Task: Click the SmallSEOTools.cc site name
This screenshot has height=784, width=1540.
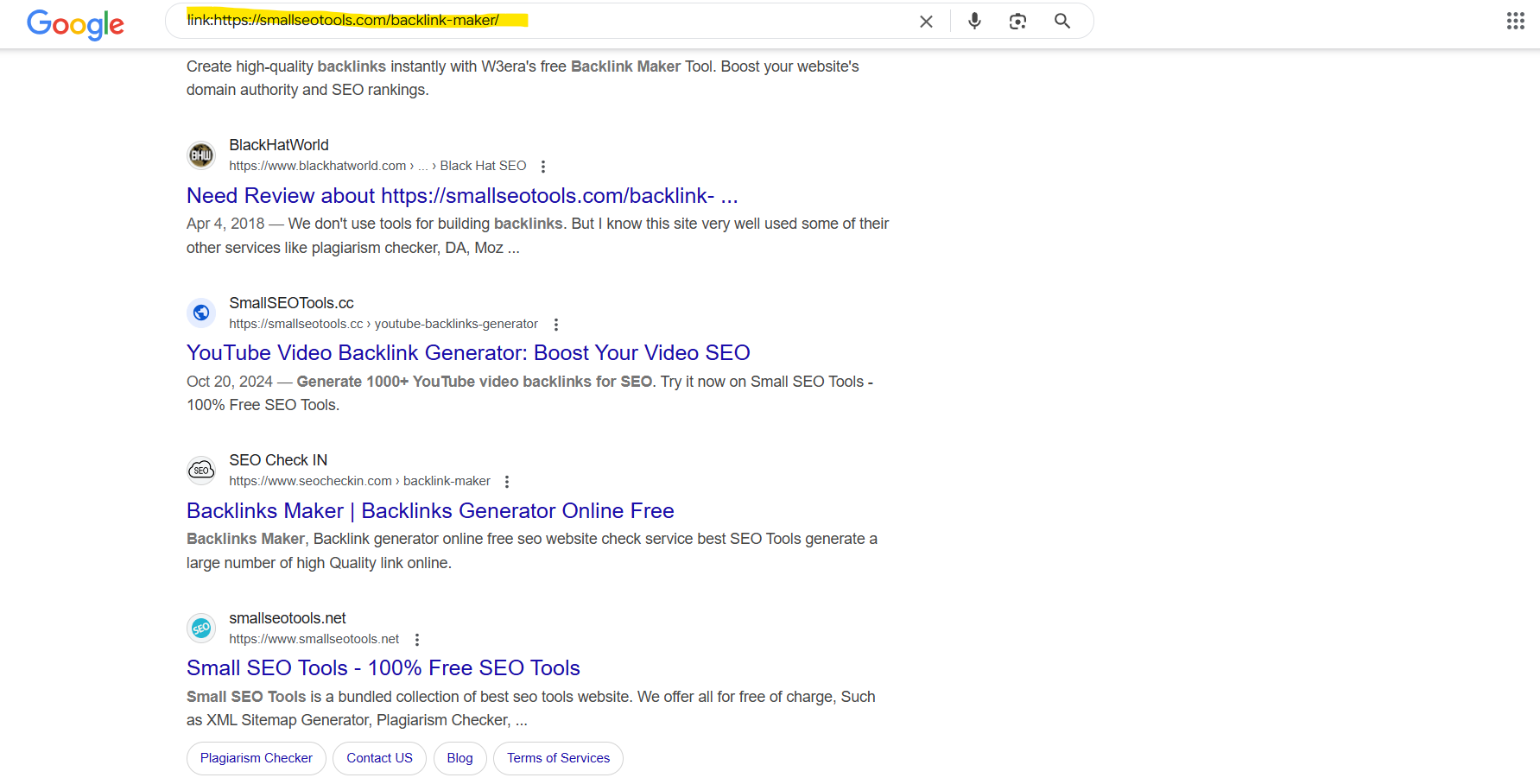Action: [291, 303]
